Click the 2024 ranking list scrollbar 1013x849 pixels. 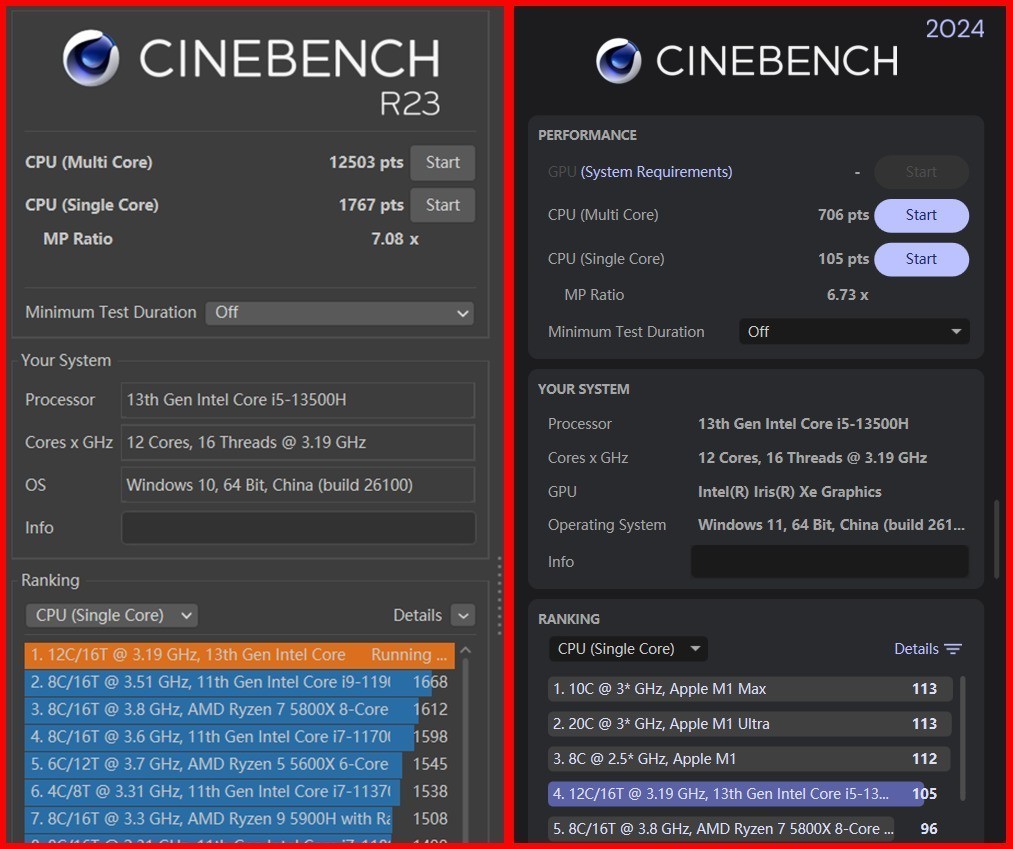[x=963, y=738]
